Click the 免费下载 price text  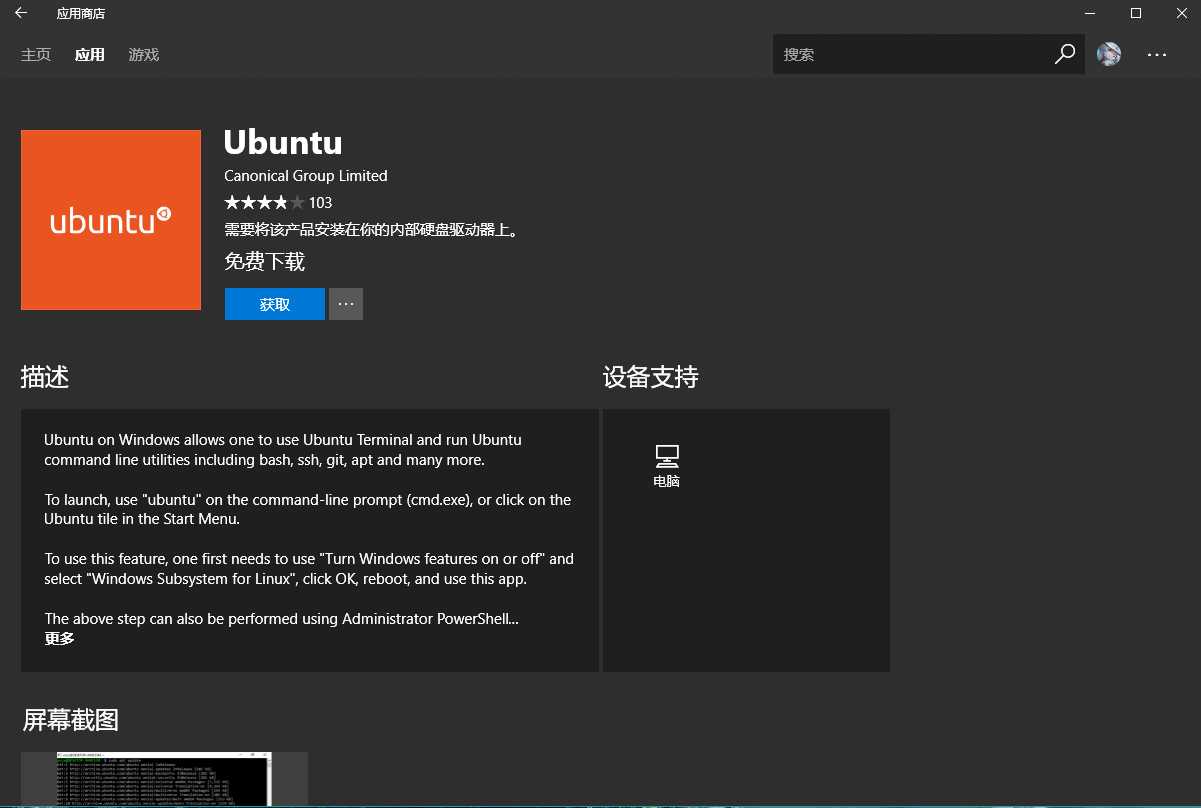265,262
